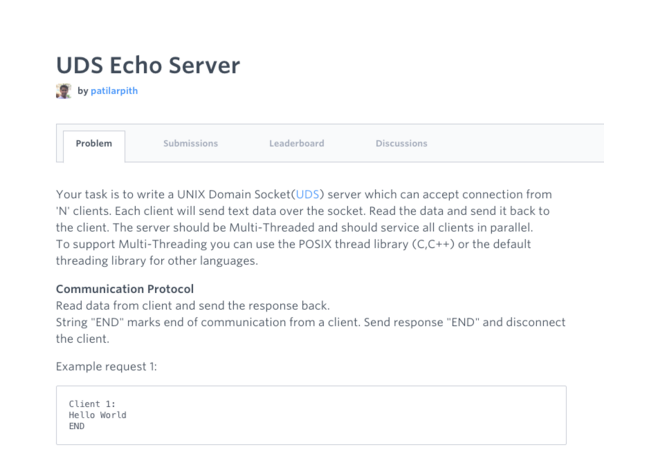
Task: Click empty space in the example code box
Action: tap(400, 415)
